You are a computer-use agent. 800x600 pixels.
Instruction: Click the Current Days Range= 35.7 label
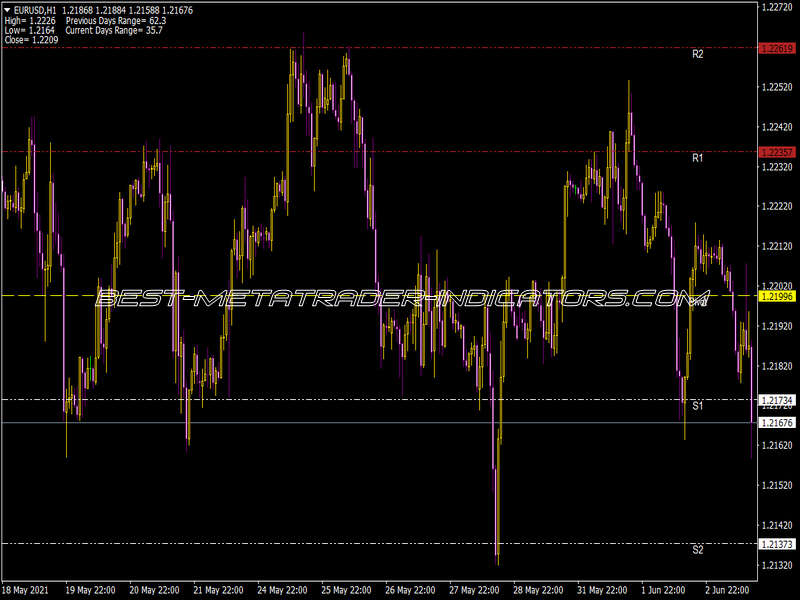[114, 31]
